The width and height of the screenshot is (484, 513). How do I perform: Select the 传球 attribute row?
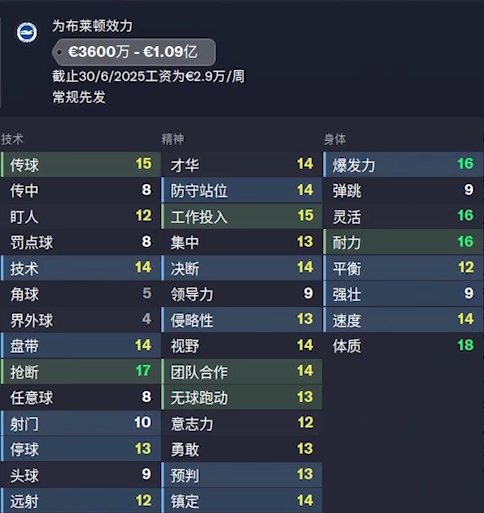(81, 164)
